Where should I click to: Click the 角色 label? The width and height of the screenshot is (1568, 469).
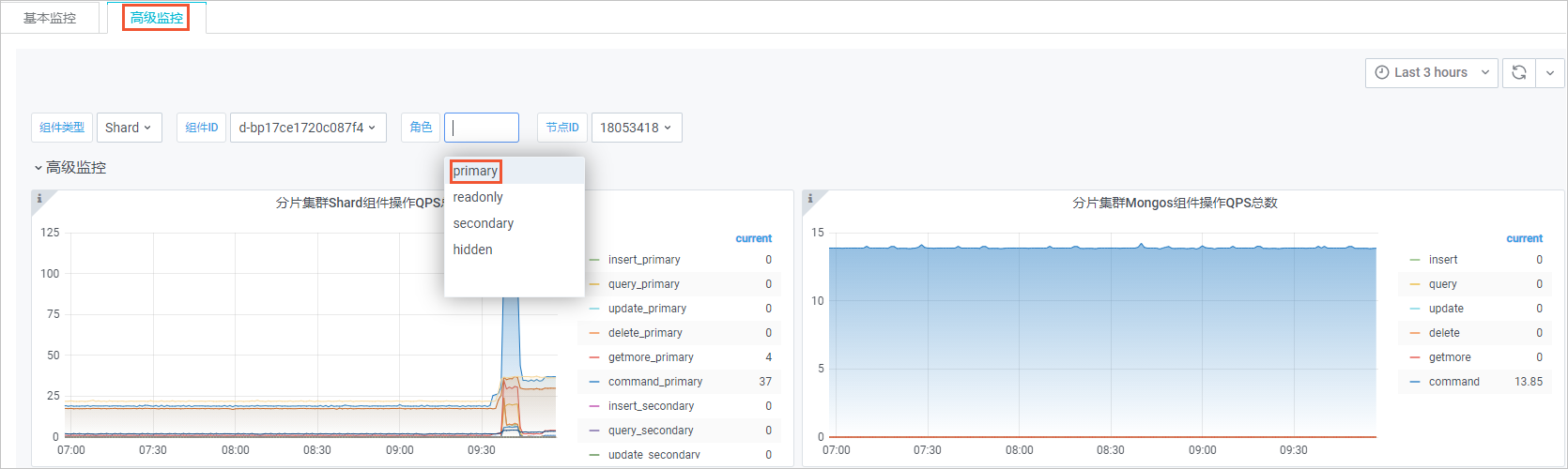coord(421,128)
